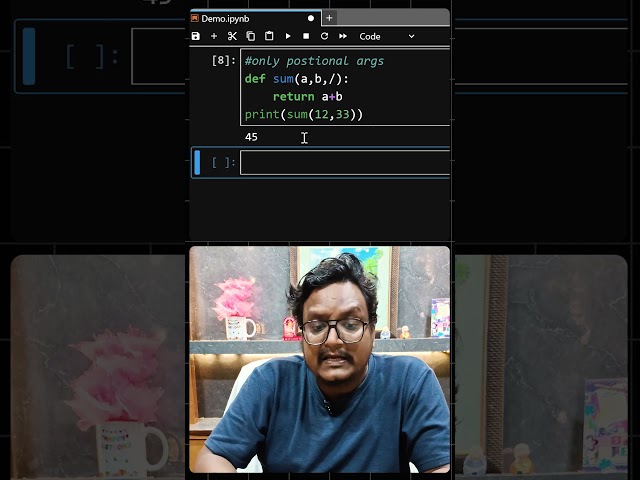This screenshot has height=480, width=640.
Task: Copy the selected cell
Action: (x=251, y=36)
